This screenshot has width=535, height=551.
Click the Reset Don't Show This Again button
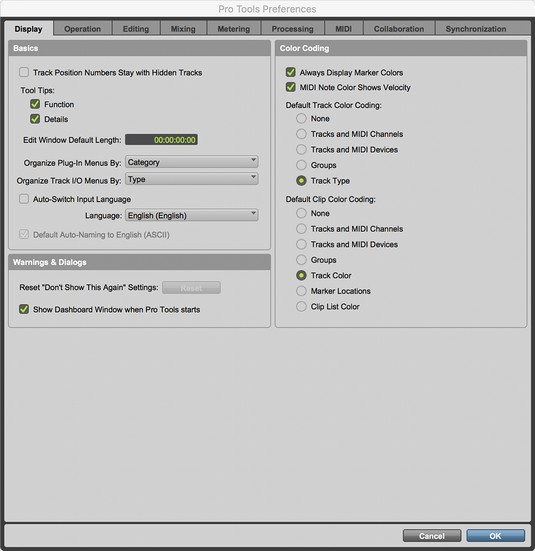pyautogui.click(x=192, y=288)
